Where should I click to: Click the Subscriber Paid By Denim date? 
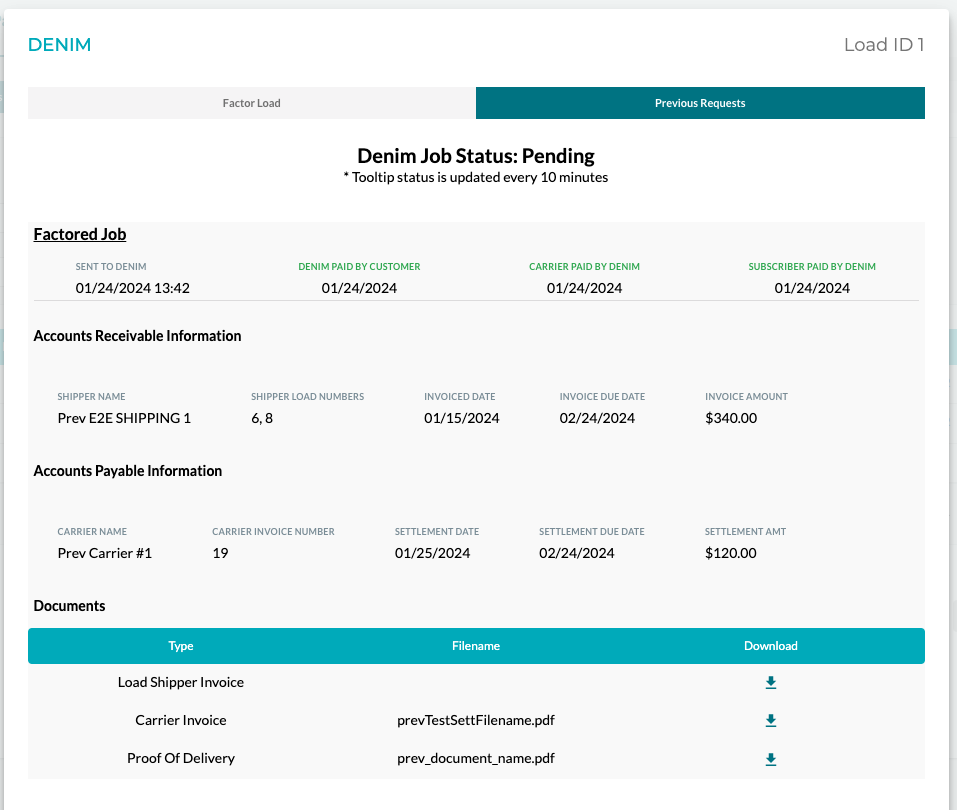point(812,288)
